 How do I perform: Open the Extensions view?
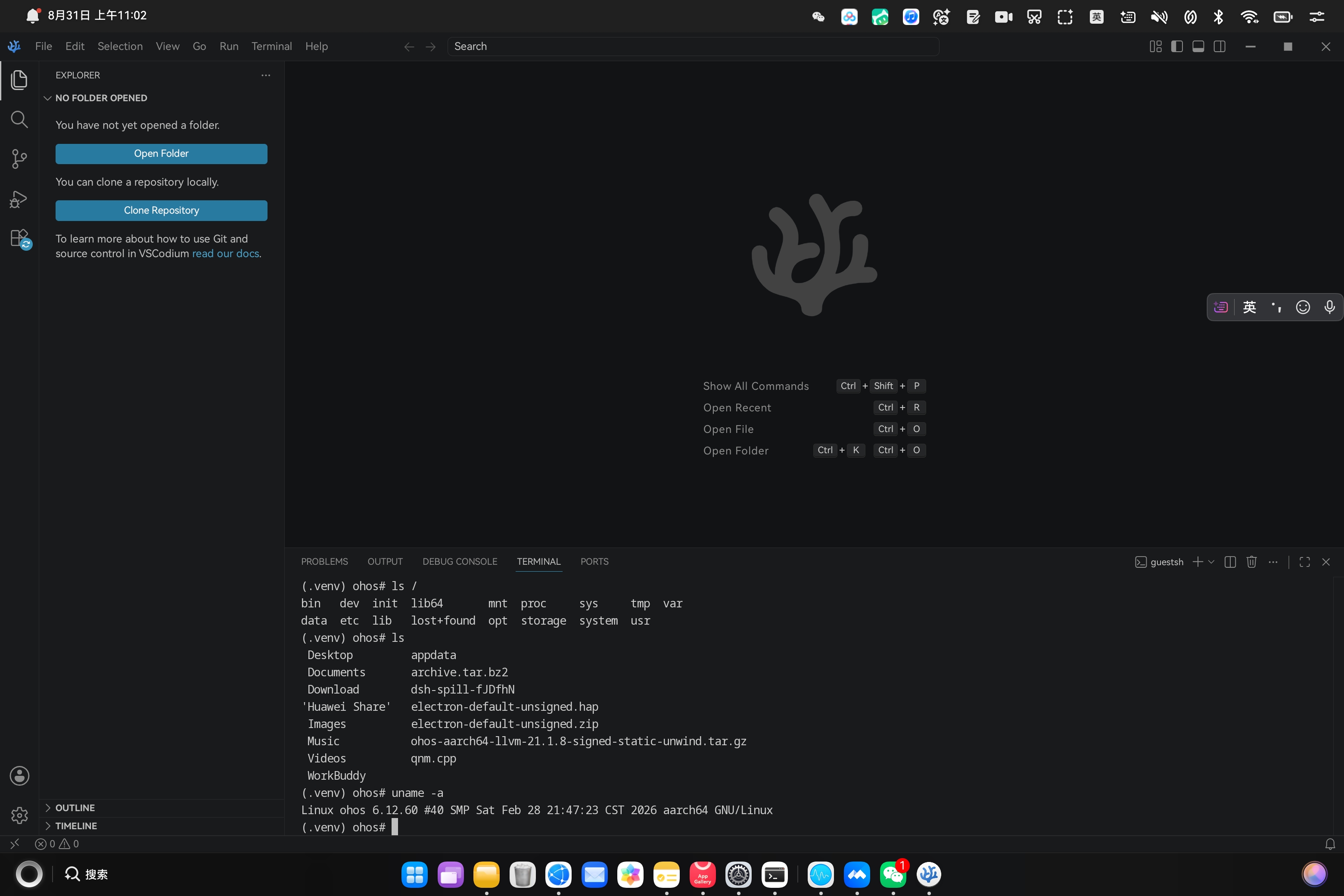click(19, 238)
